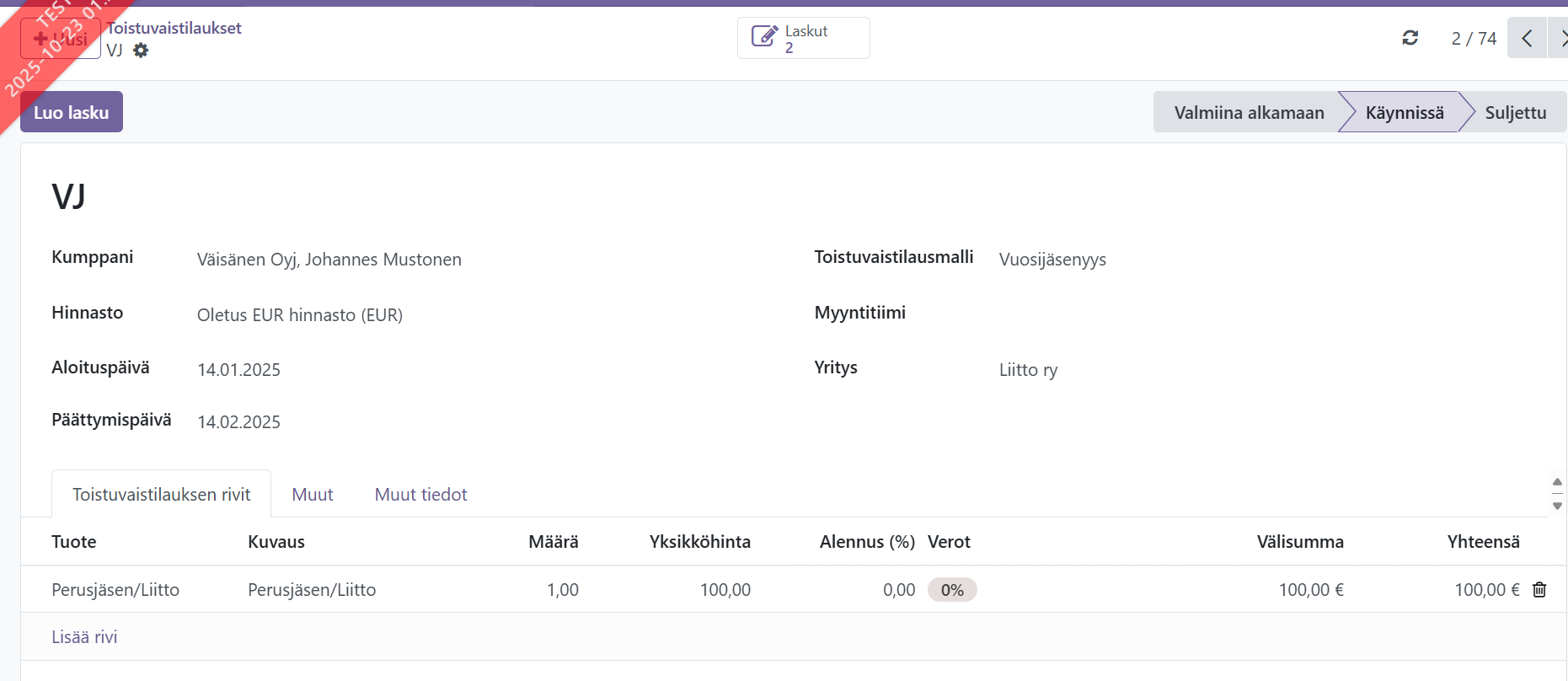Viewport: 1568px width, 681px height.
Task: Switch status to Suljettu
Action: 1515,112
